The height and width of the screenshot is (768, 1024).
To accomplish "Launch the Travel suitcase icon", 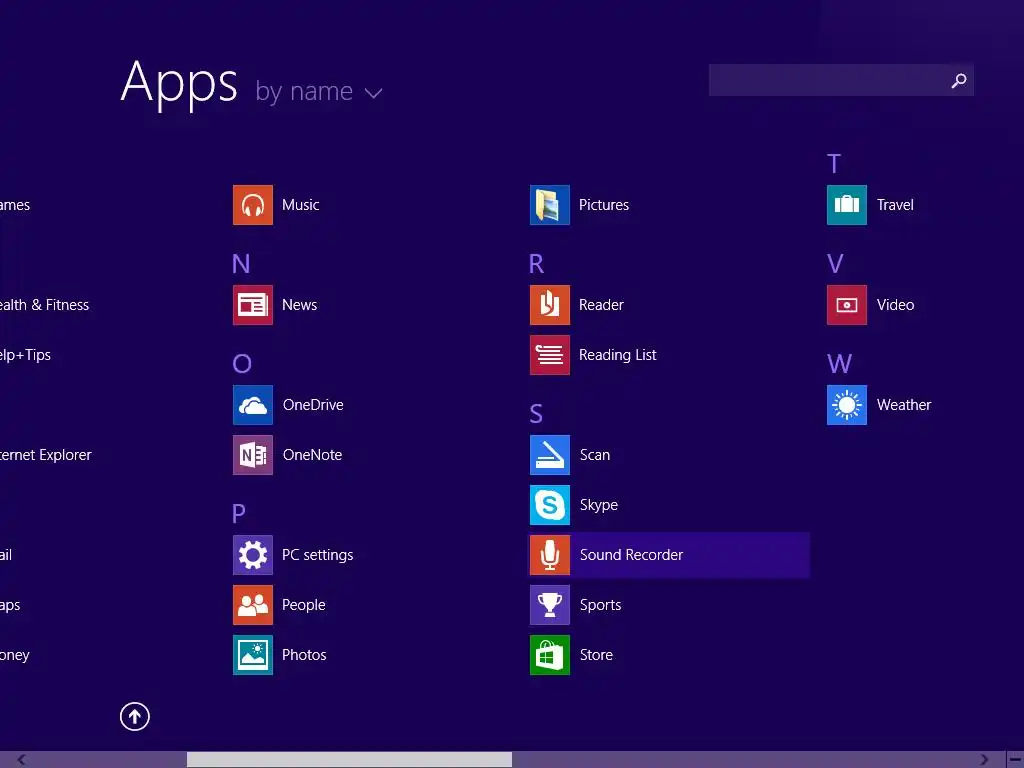I will coord(847,205).
